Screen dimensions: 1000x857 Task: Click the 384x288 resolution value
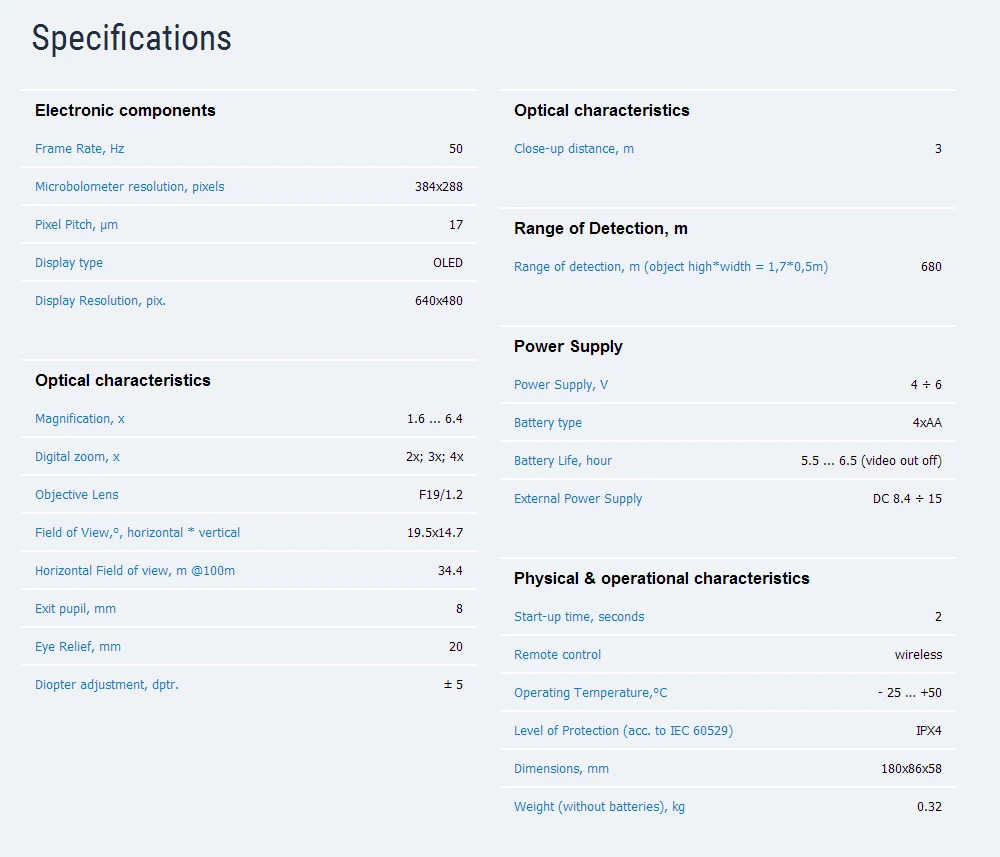click(439, 187)
